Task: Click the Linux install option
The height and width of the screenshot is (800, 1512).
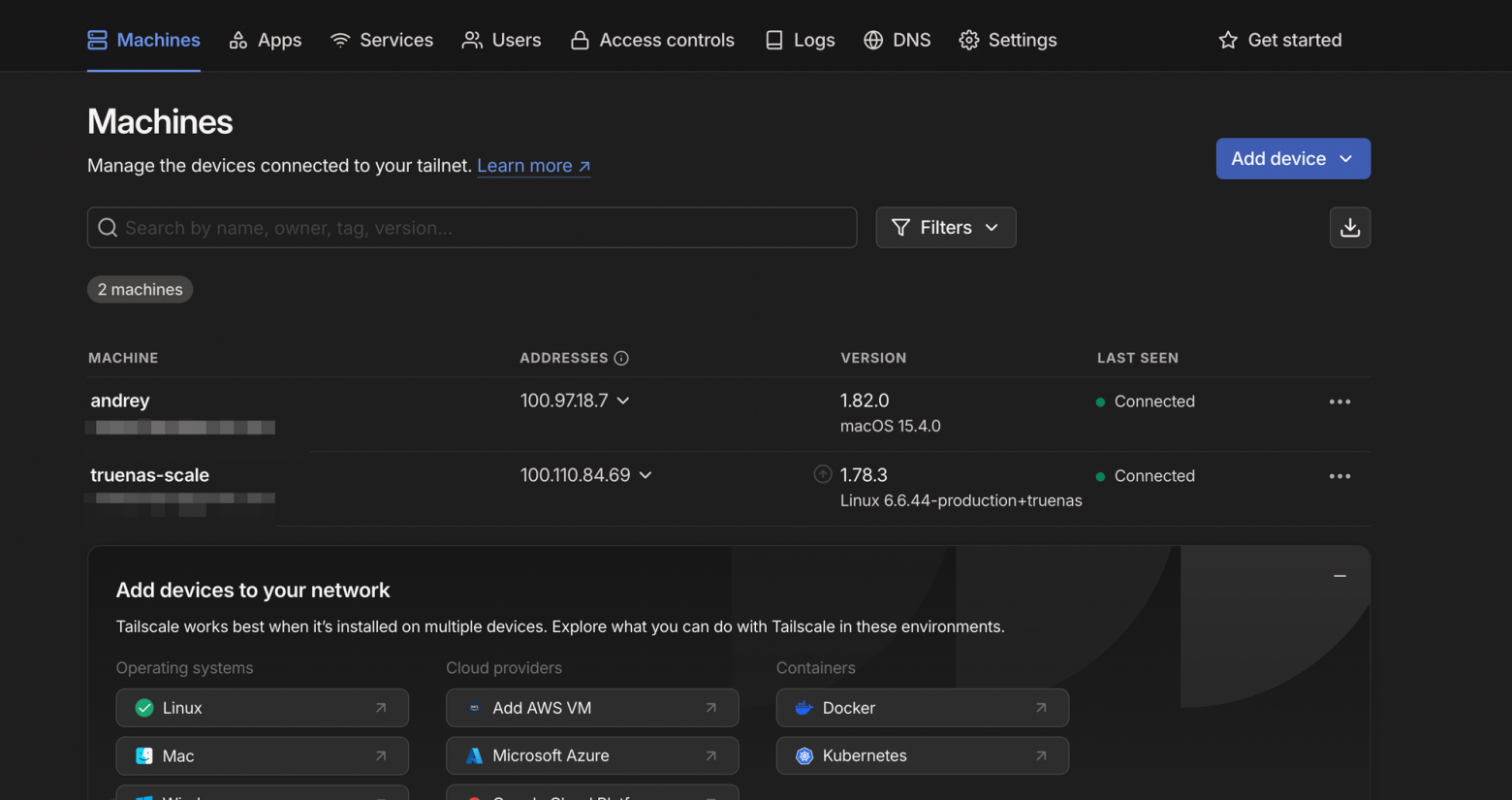Action: (262, 708)
